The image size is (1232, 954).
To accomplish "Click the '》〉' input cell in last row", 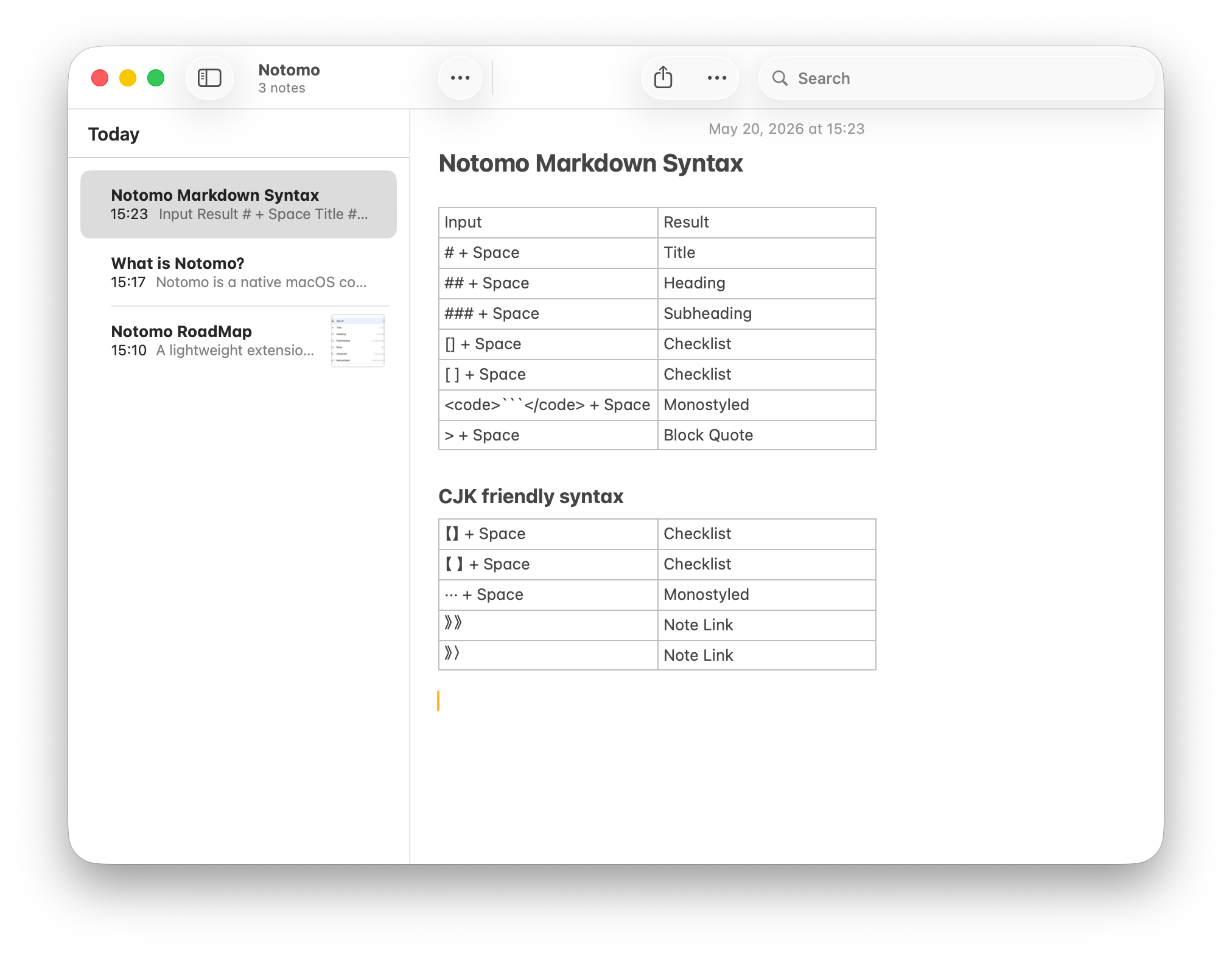I will 548,655.
